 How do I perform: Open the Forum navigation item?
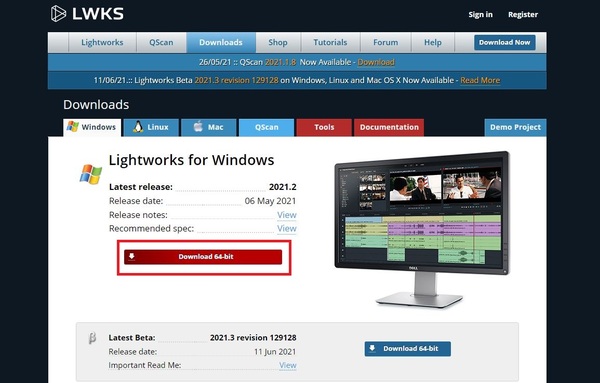click(386, 42)
